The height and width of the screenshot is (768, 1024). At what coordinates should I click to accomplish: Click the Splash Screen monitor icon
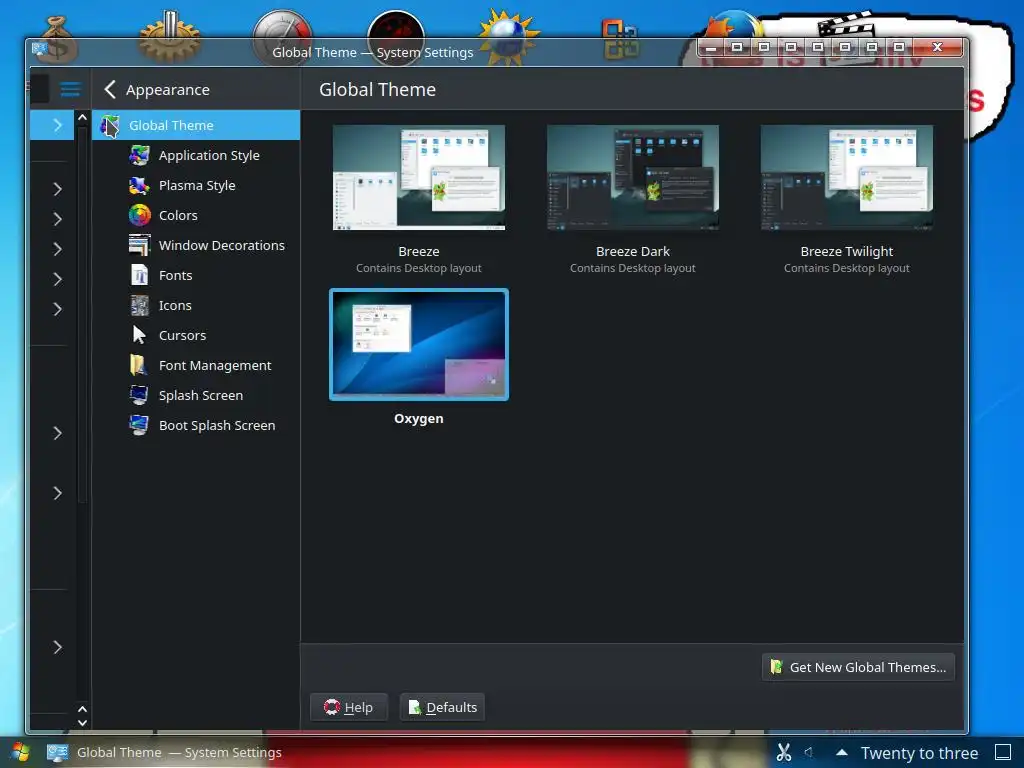coord(139,395)
